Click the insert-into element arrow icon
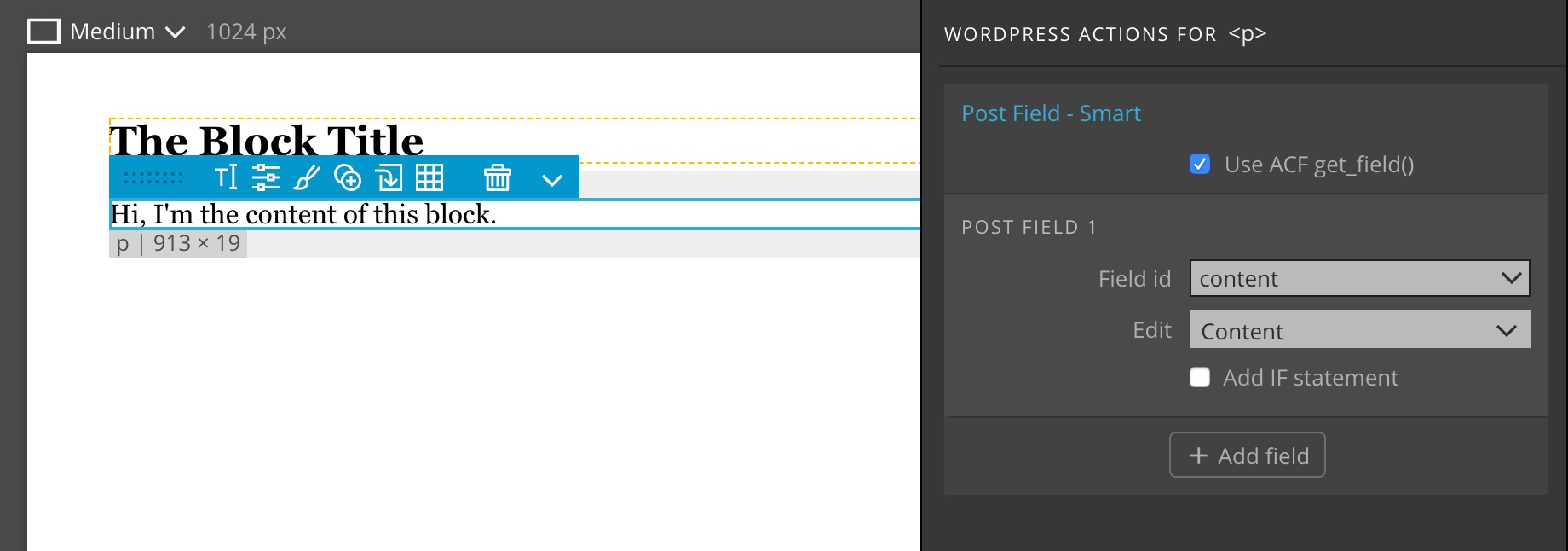Viewport: 1568px width, 551px height. pyautogui.click(x=389, y=177)
